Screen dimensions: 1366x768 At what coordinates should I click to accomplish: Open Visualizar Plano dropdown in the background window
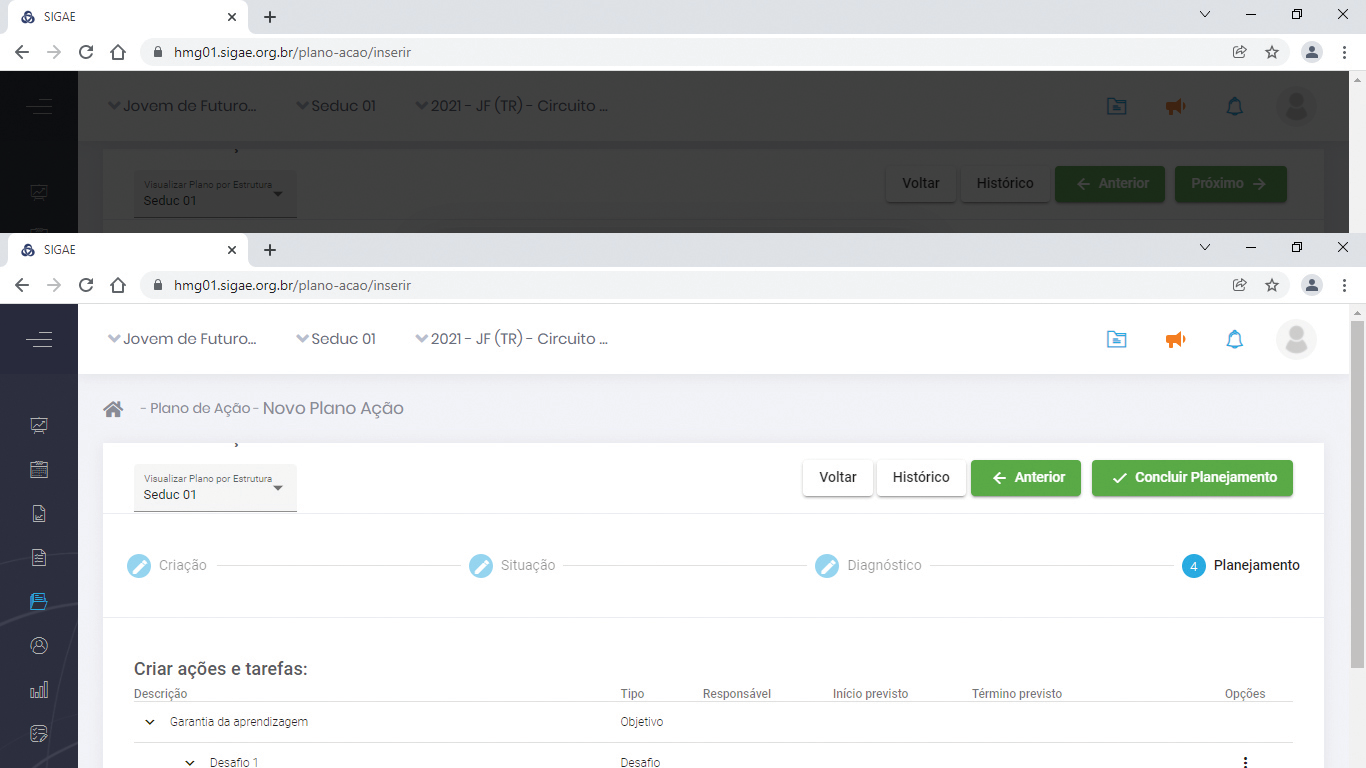click(215, 194)
